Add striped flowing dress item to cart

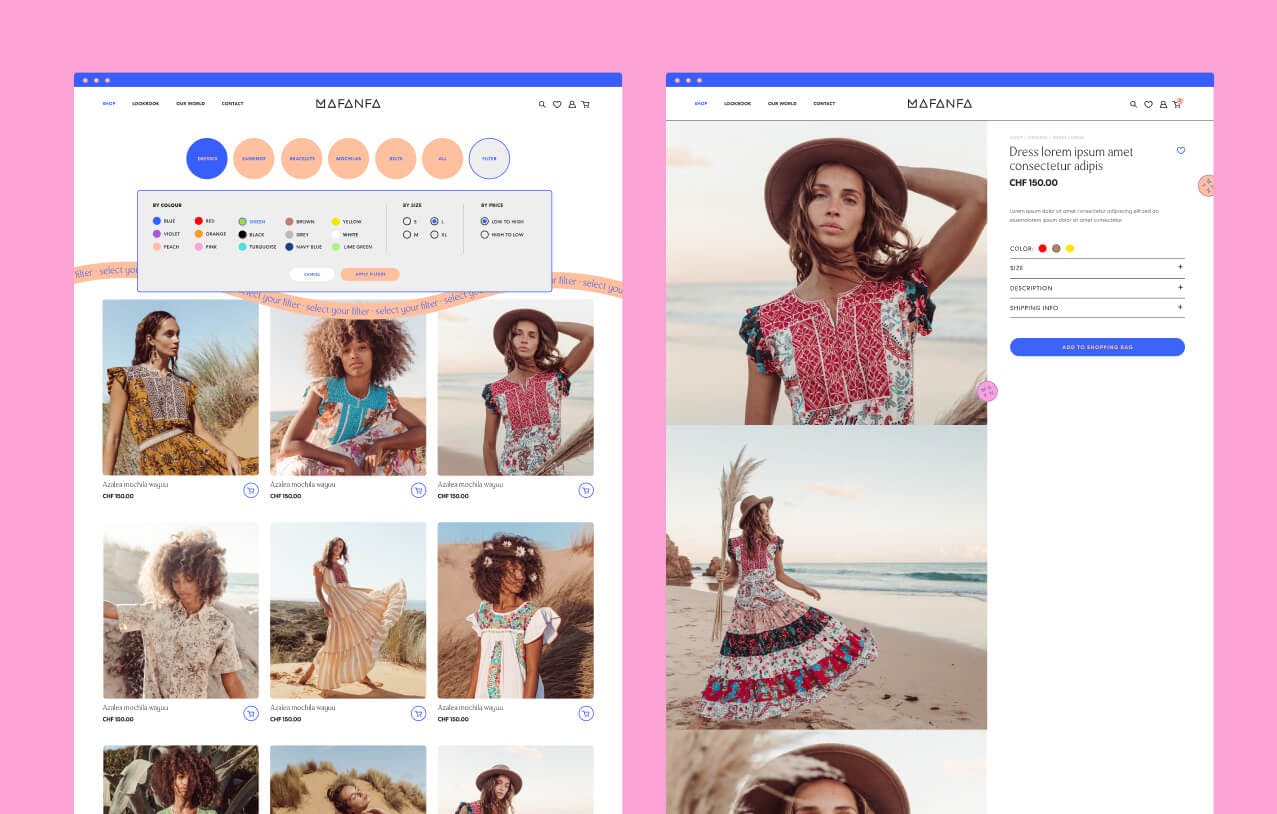click(418, 713)
